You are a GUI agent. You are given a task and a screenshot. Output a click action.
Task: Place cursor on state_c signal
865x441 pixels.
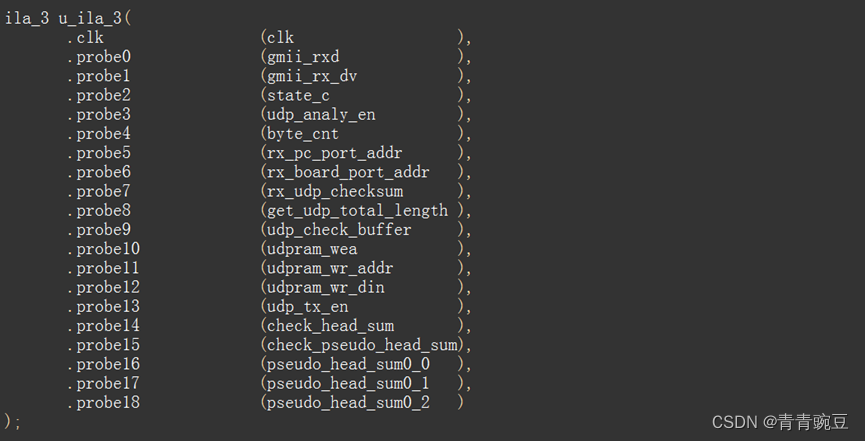pyautogui.click(x=298, y=95)
